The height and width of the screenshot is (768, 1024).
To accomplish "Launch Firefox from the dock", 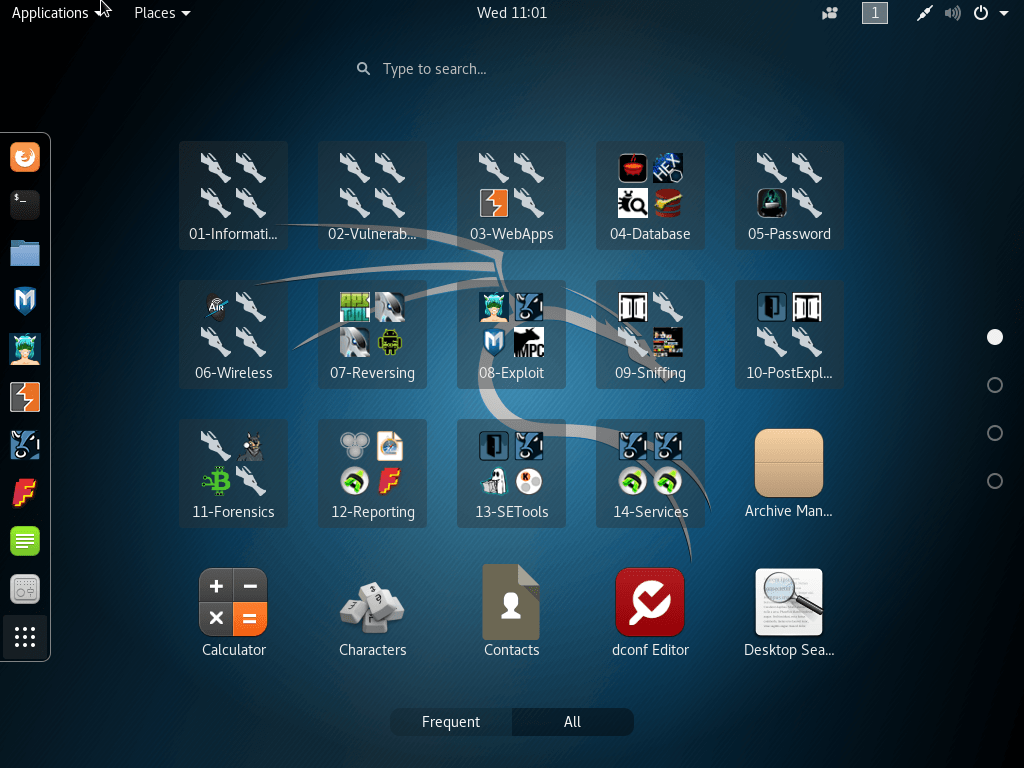I will [25, 157].
